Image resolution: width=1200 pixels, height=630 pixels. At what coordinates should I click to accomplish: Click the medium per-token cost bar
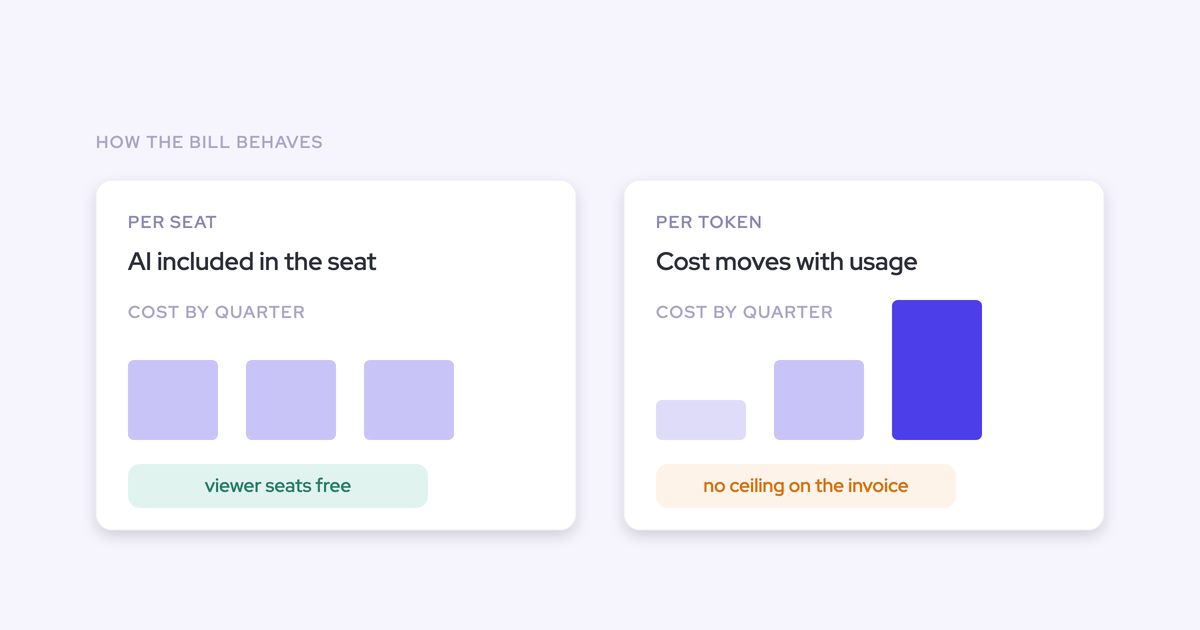(819, 400)
